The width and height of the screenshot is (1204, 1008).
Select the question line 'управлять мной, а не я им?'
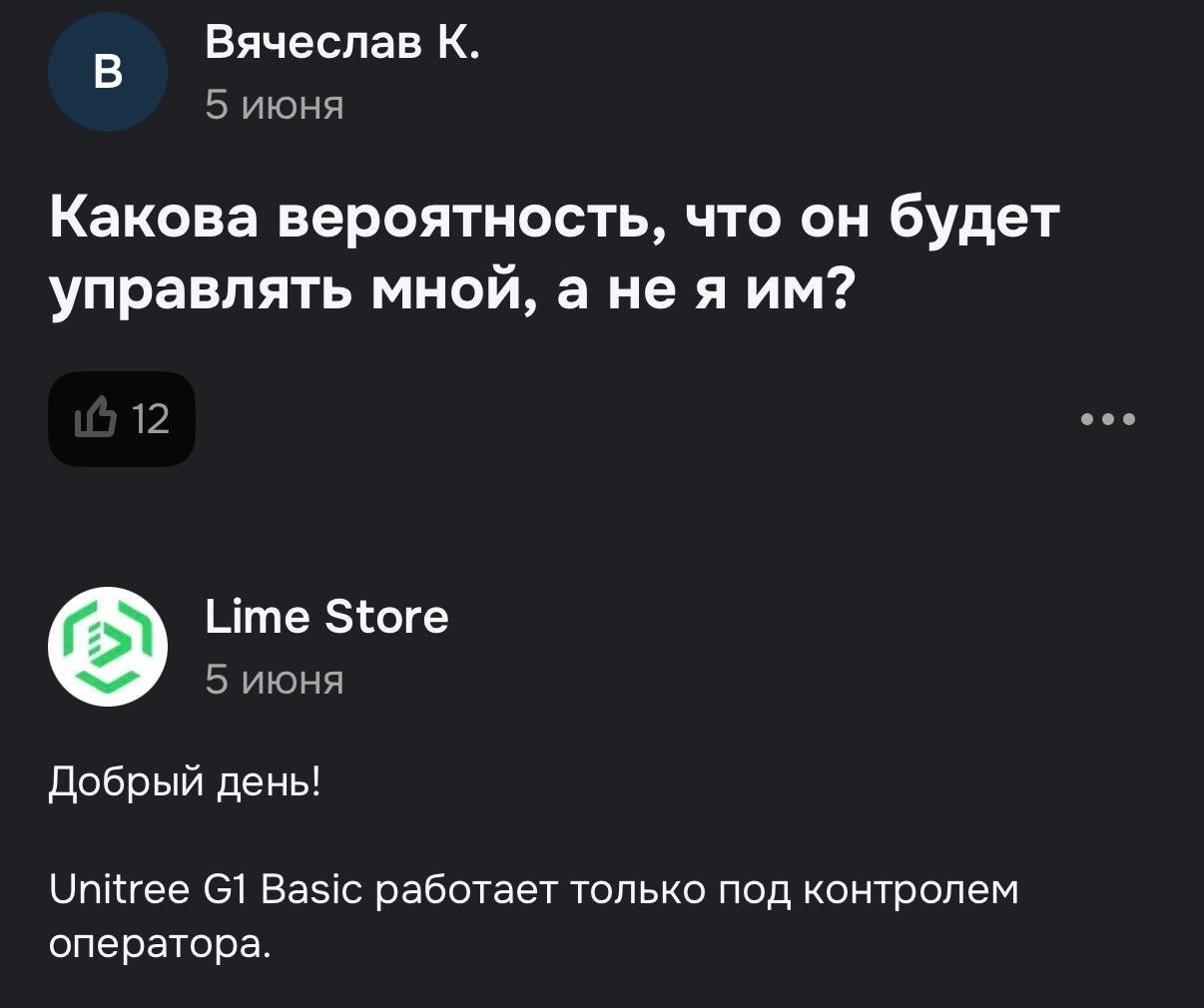click(x=450, y=291)
